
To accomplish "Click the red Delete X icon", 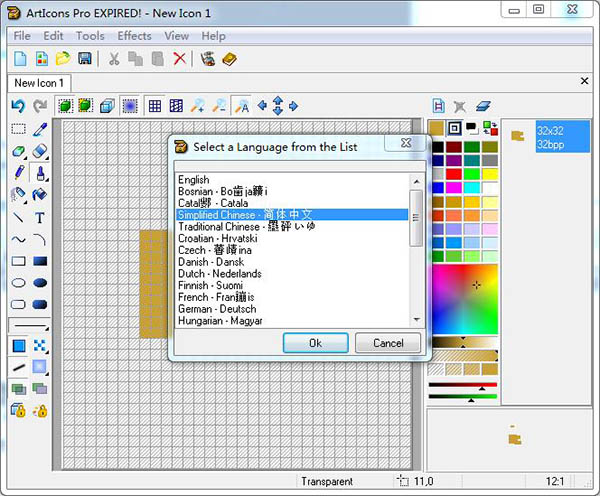I will pos(179,59).
